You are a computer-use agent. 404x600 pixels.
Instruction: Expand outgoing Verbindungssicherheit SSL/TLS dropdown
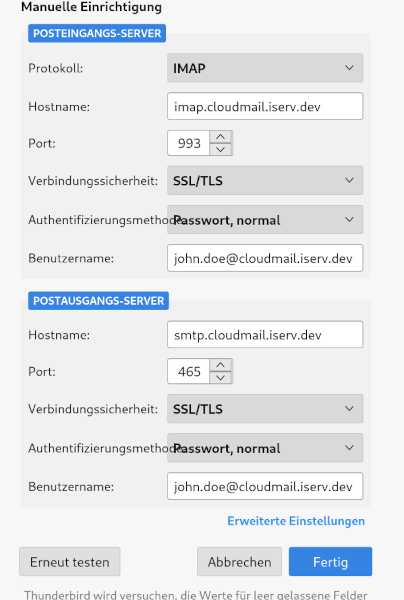pyautogui.click(x=265, y=408)
